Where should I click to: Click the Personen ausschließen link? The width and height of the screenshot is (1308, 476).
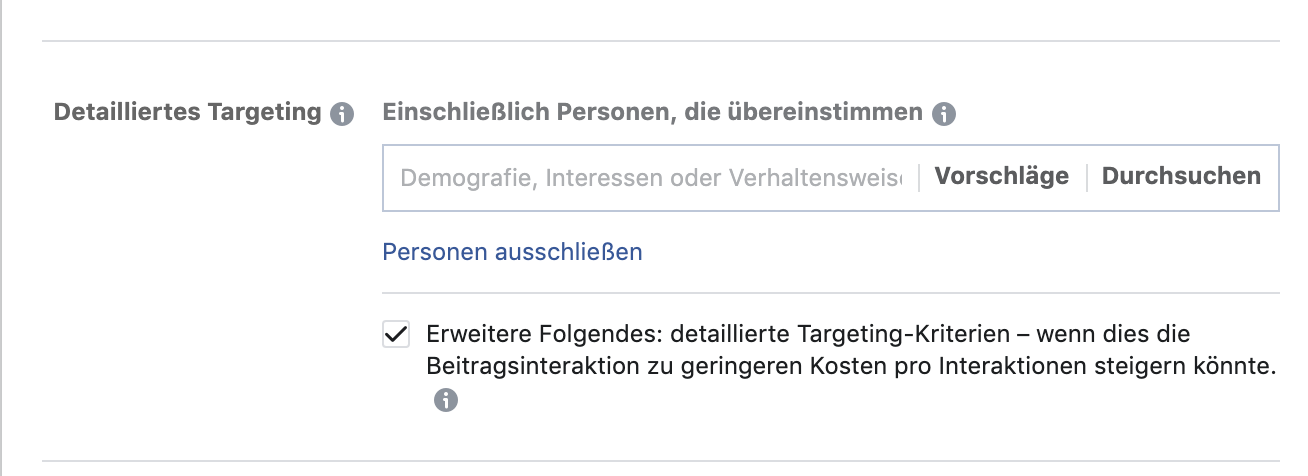tap(512, 252)
